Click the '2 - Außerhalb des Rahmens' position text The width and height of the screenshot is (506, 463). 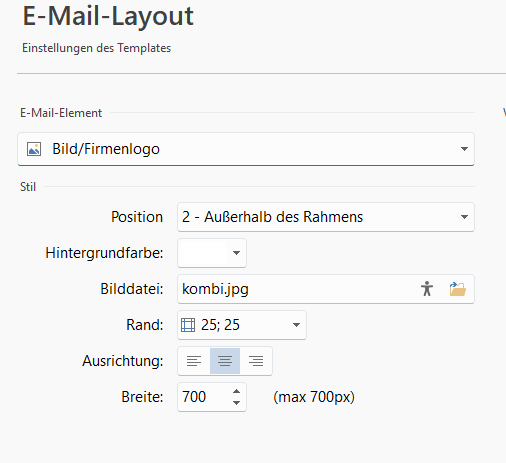click(x=272, y=217)
